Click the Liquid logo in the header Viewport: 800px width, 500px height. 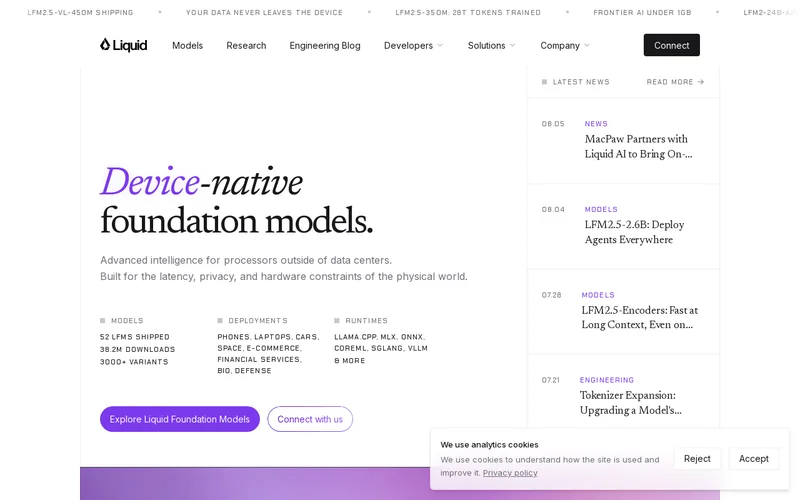pyautogui.click(x=123, y=45)
